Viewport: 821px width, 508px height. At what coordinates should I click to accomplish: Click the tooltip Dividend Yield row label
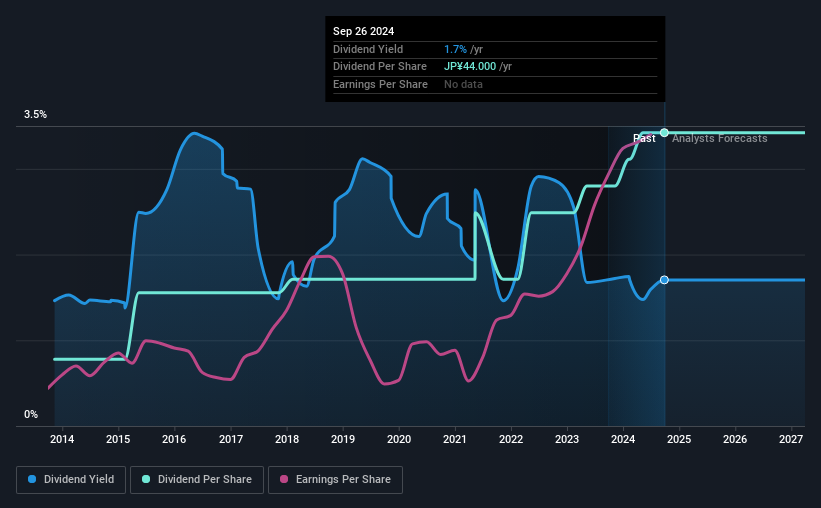coord(368,49)
